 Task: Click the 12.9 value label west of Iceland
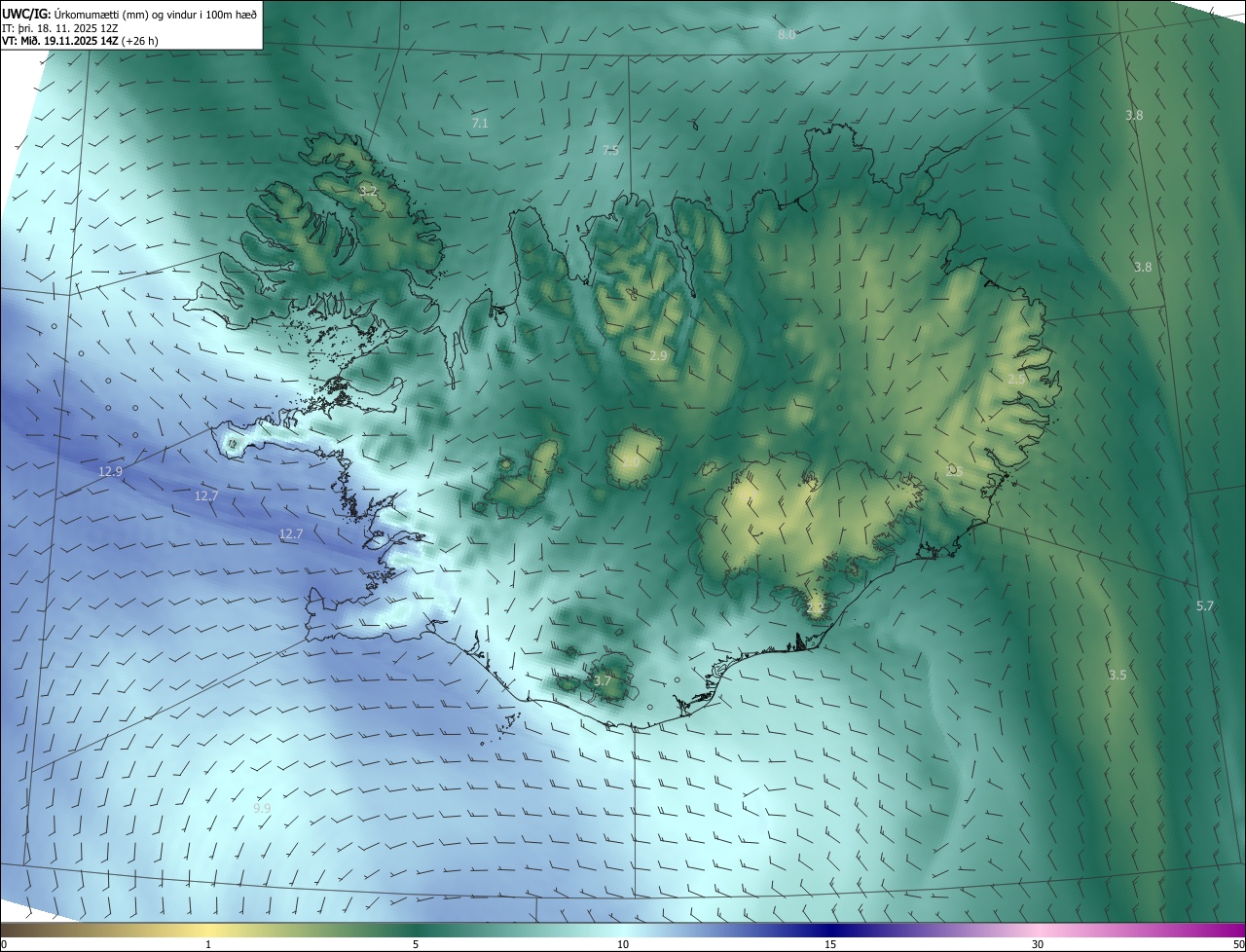tap(110, 471)
